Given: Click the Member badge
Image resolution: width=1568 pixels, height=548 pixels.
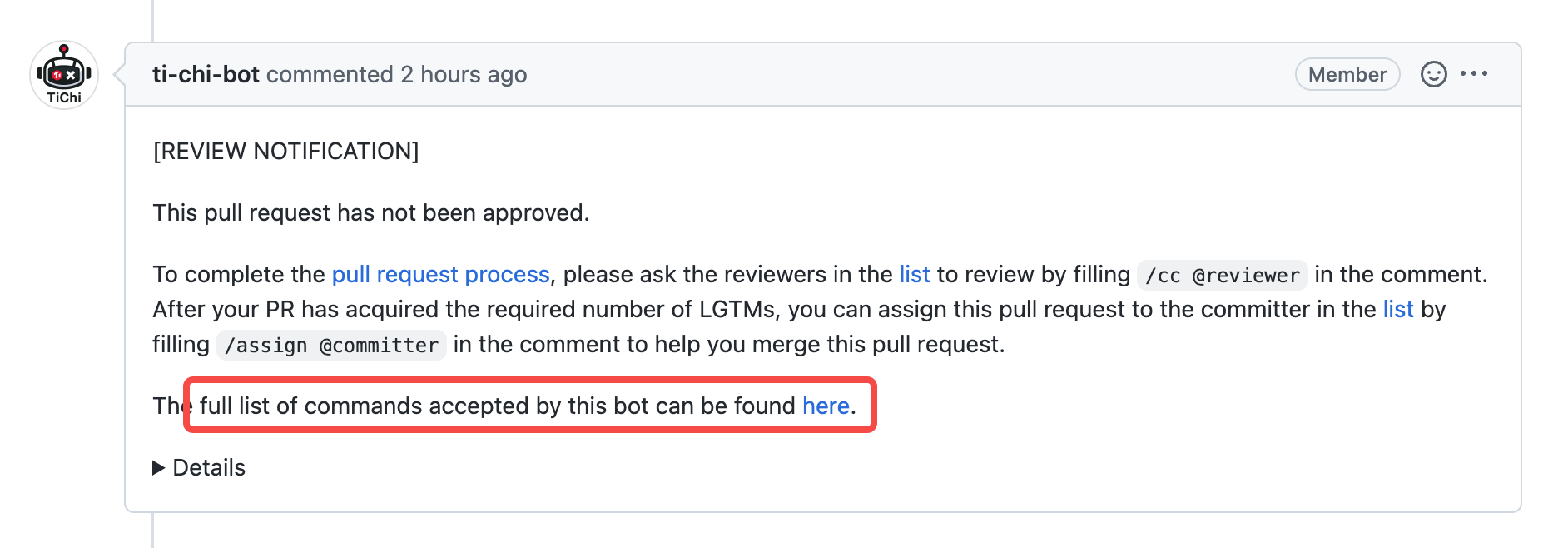Looking at the screenshot, I should pos(1347,74).
